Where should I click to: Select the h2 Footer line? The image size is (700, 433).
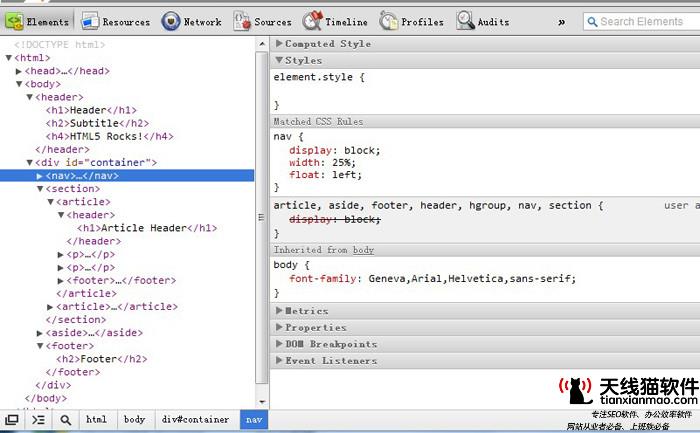tap(101, 359)
